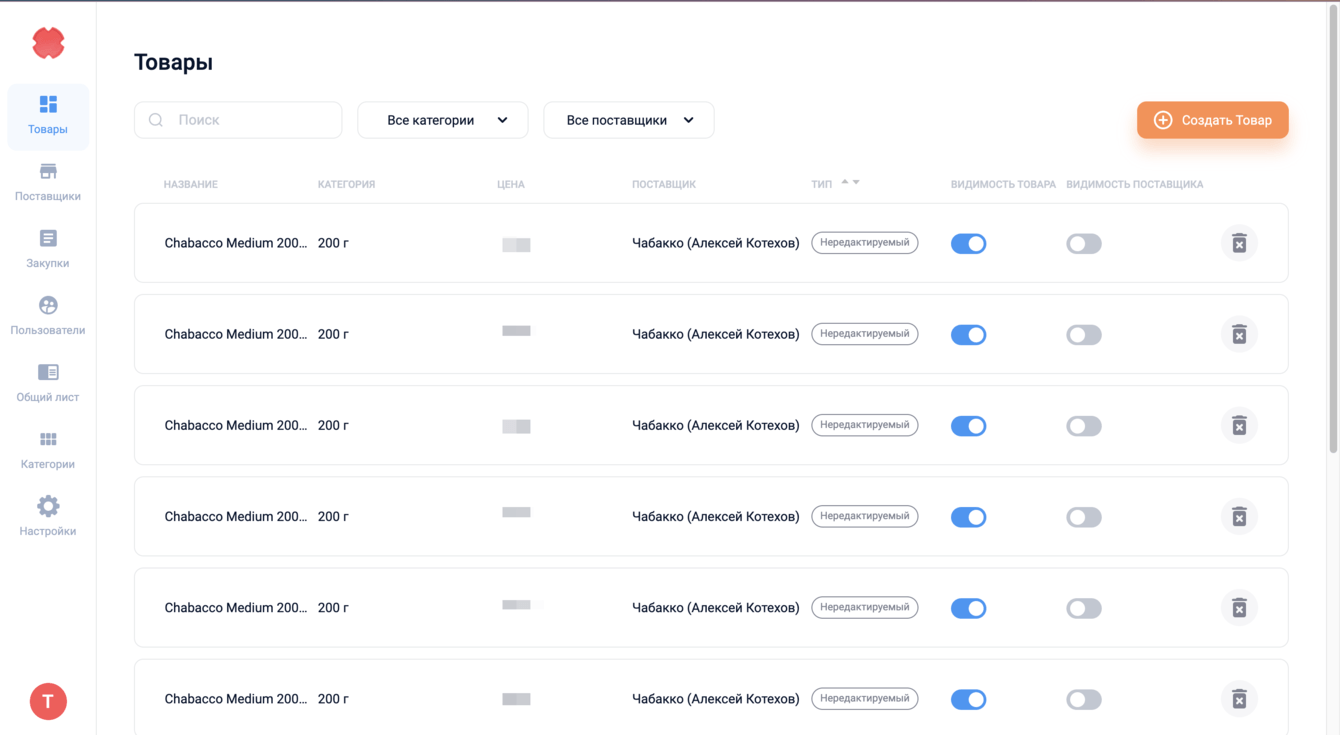Click the Поиск search field
The image size is (1340, 735).
pos(250,120)
